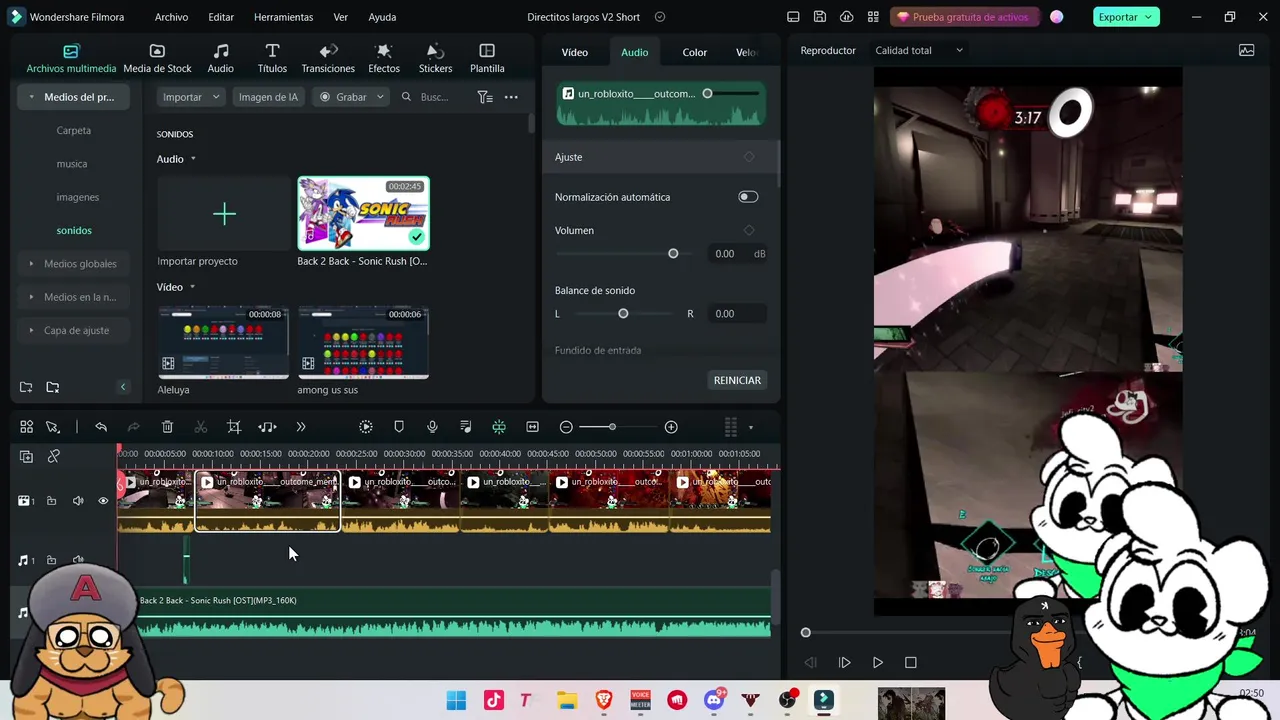Open the Ayuda menu
This screenshot has width=1280, height=720.
click(382, 17)
